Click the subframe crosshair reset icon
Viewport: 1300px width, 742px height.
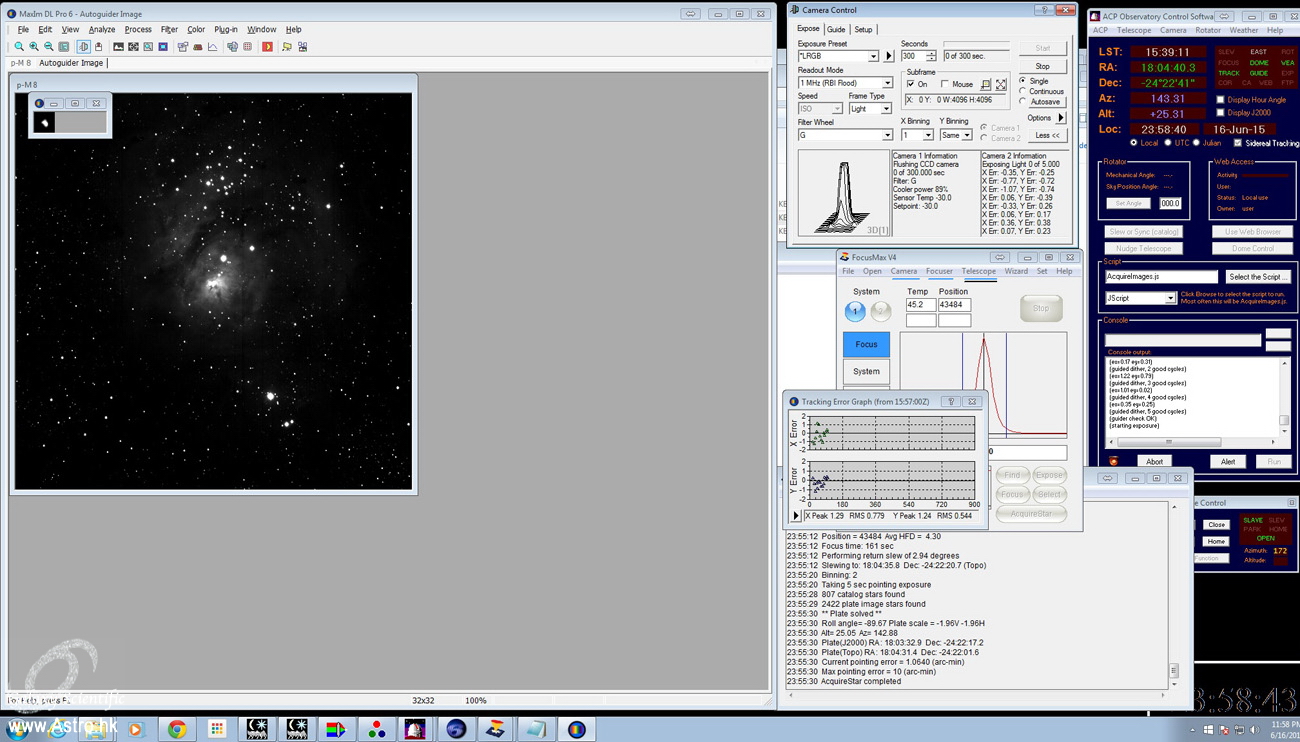(x=1001, y=85)
